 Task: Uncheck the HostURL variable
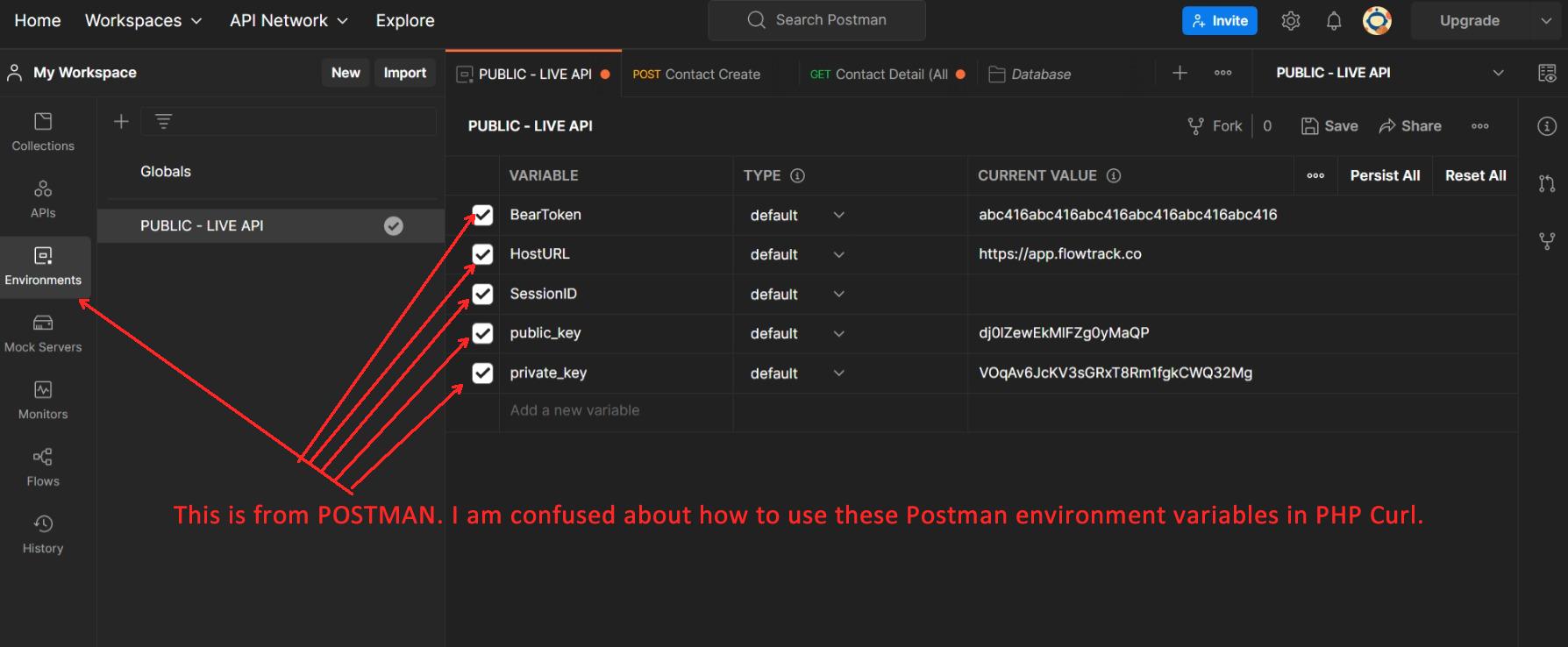coord(483,254)
